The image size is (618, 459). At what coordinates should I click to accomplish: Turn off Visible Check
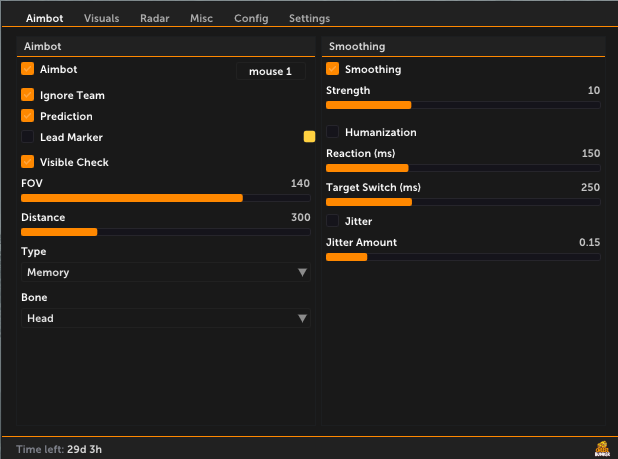click(x=28, y=162)
